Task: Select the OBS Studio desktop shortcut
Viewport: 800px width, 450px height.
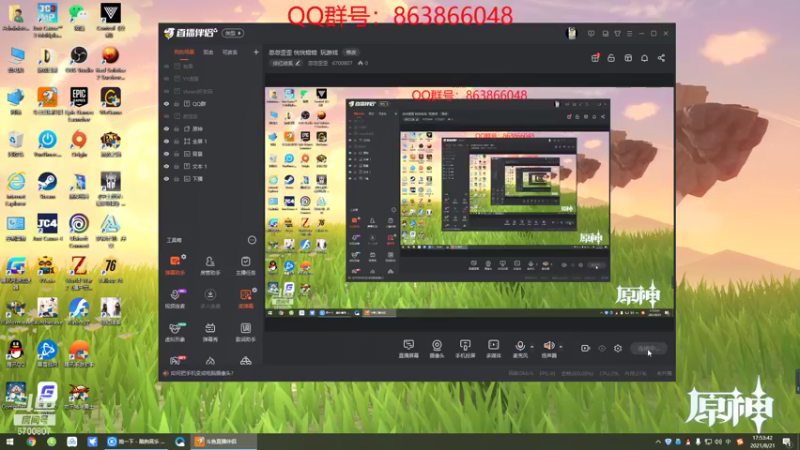Action: point(79,59)
